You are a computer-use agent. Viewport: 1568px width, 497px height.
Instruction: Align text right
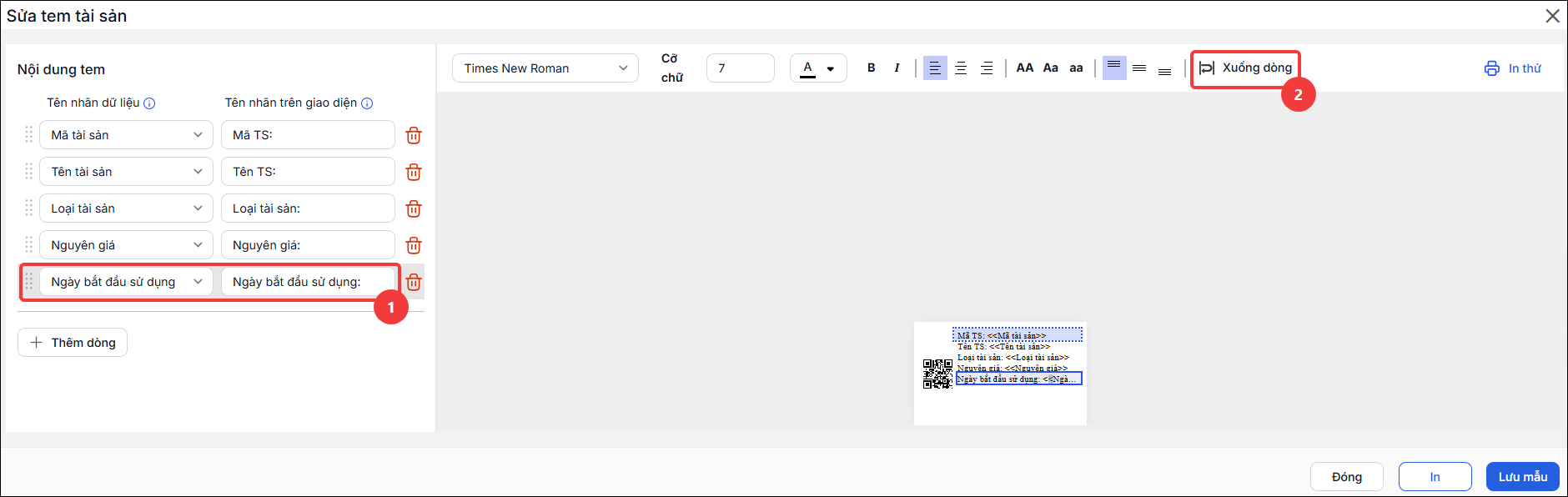[987, 68]
